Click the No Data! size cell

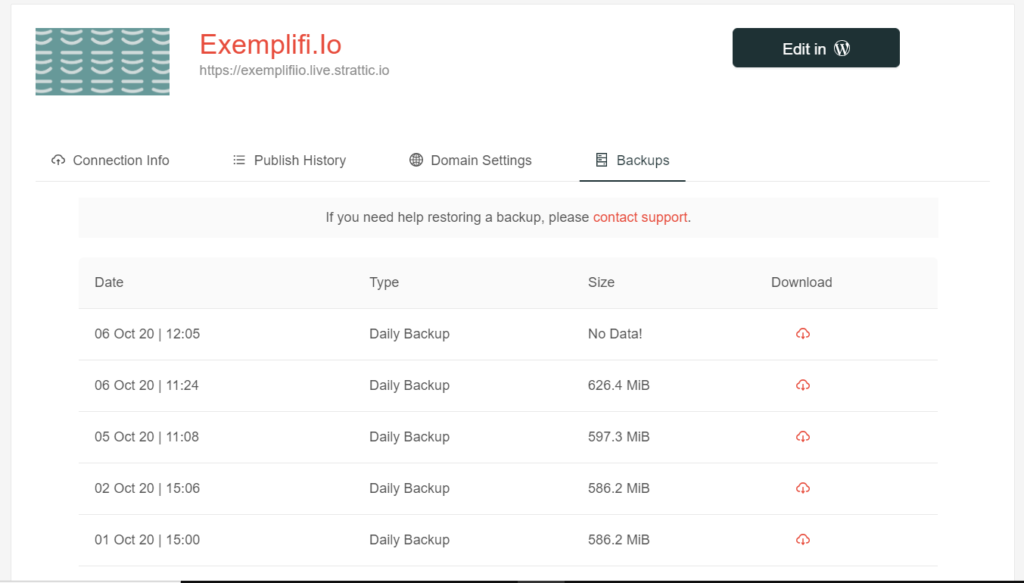pos(615,334)
